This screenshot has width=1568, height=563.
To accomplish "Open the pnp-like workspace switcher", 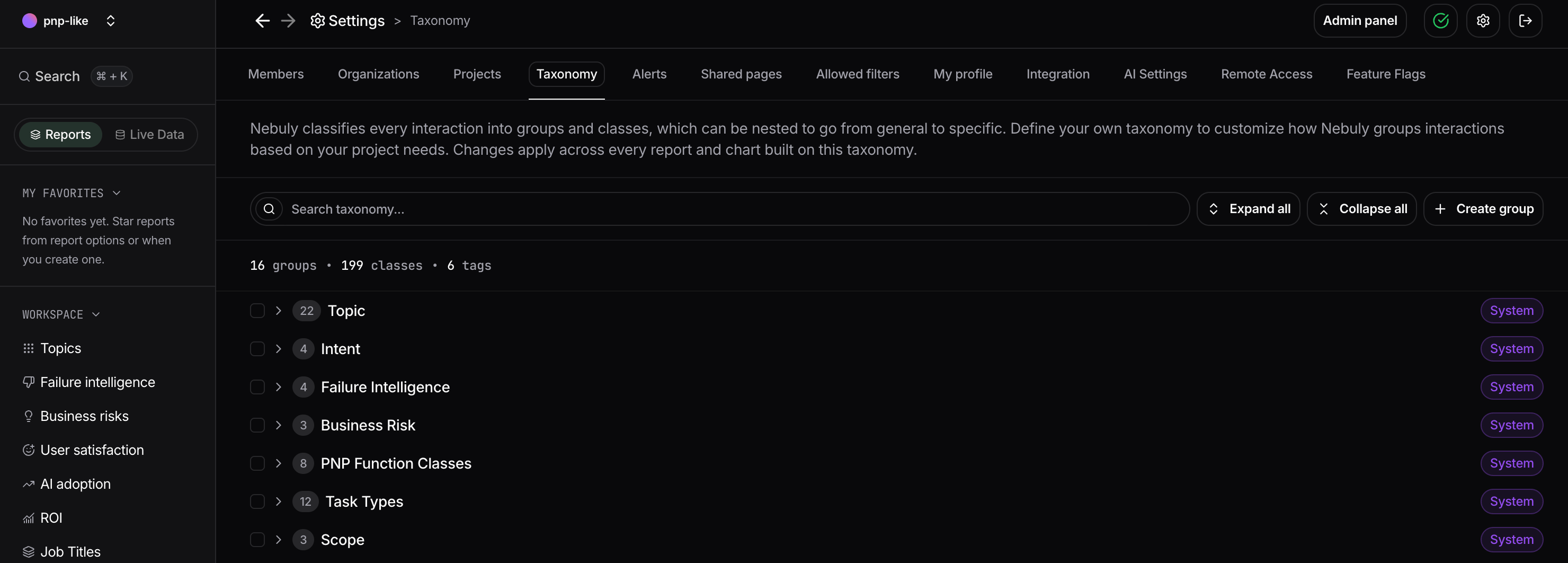I will [x=110, y=21].
